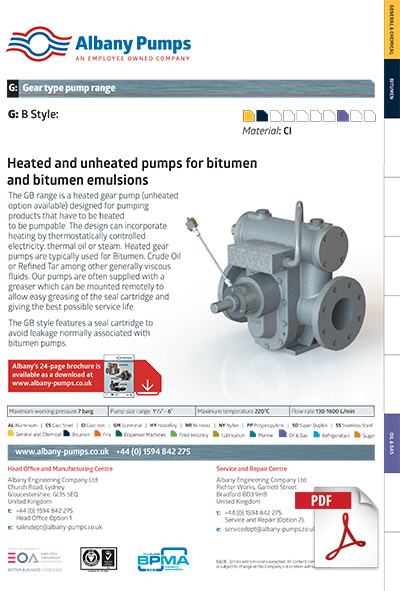The width and height of the screenshot is (400, 591).
Task: Select the yellow application swatch beside B Style
Action: pos(248,116)
